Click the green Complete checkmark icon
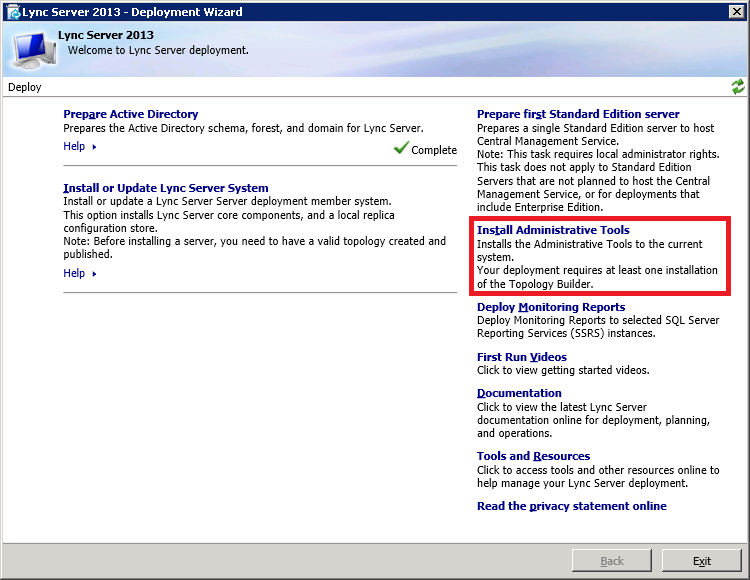The width and height of the screenshot is (750, 580). (401, 148)
